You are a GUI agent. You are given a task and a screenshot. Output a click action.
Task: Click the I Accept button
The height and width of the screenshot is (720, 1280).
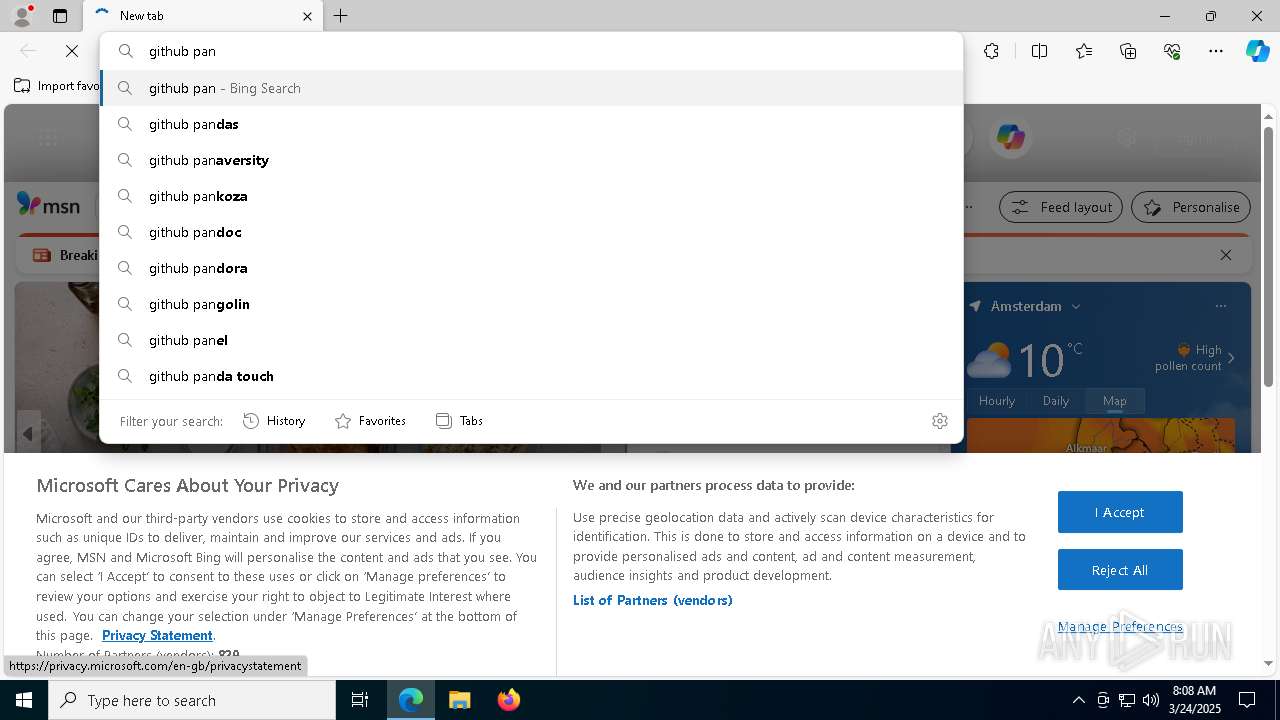click(x=1120, y=512)
